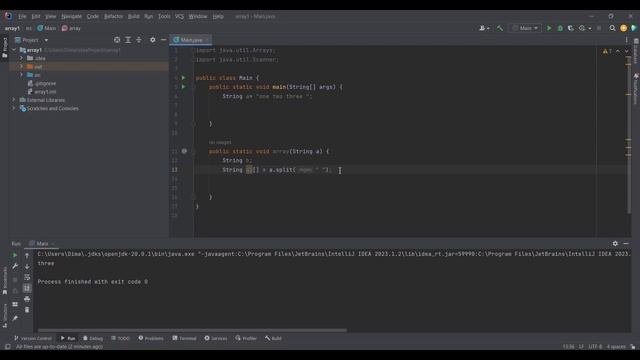The image size is (640, 360).
Task: Select the Main tab in Run panel
Action: click(x=42, y=244)
